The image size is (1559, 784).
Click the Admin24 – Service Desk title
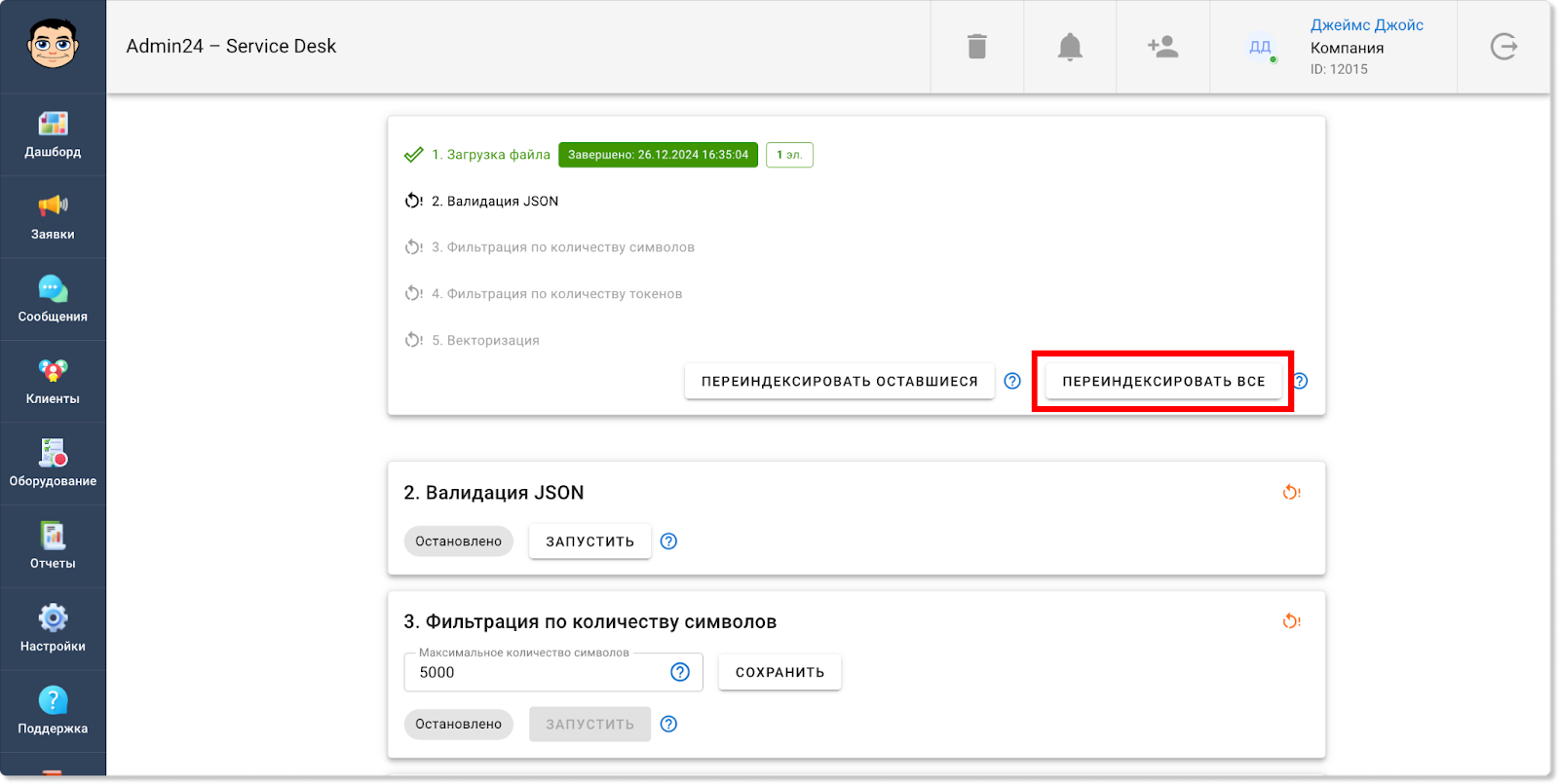point(231,47)
